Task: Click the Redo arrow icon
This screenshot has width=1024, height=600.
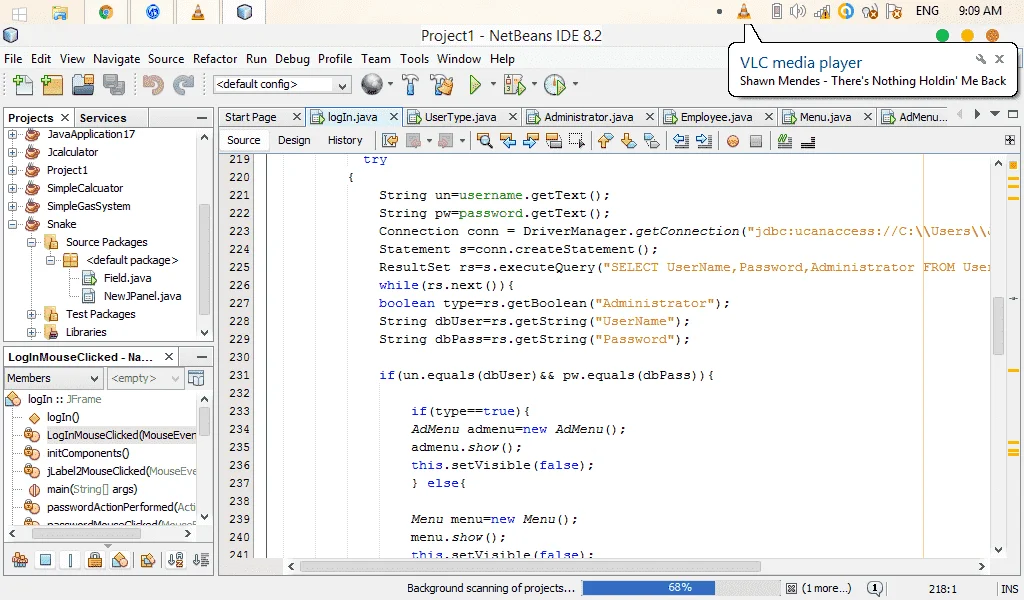Action: (184, 84)
